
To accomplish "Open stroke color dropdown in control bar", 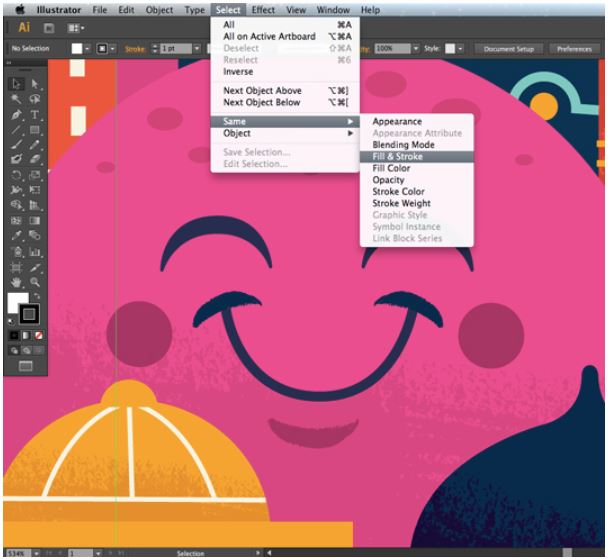I will [x=113, y=48].
